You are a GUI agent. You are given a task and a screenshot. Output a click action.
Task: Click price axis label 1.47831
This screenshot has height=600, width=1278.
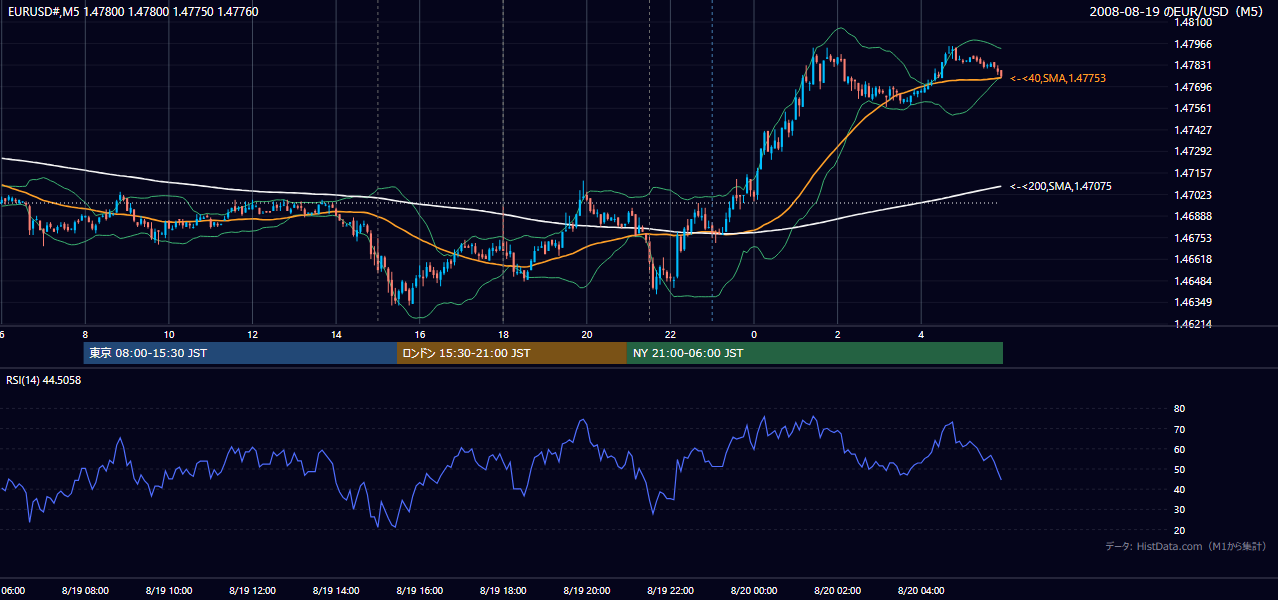pyautogui.click(x=1193, y=65)
